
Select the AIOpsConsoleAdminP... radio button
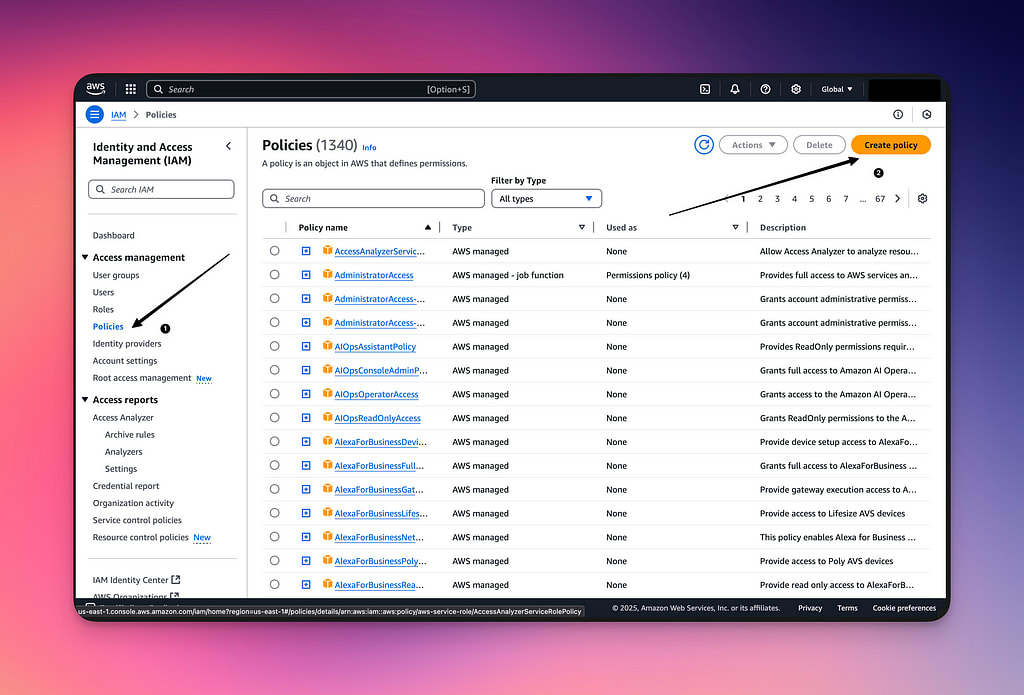[x=274, y=370]
